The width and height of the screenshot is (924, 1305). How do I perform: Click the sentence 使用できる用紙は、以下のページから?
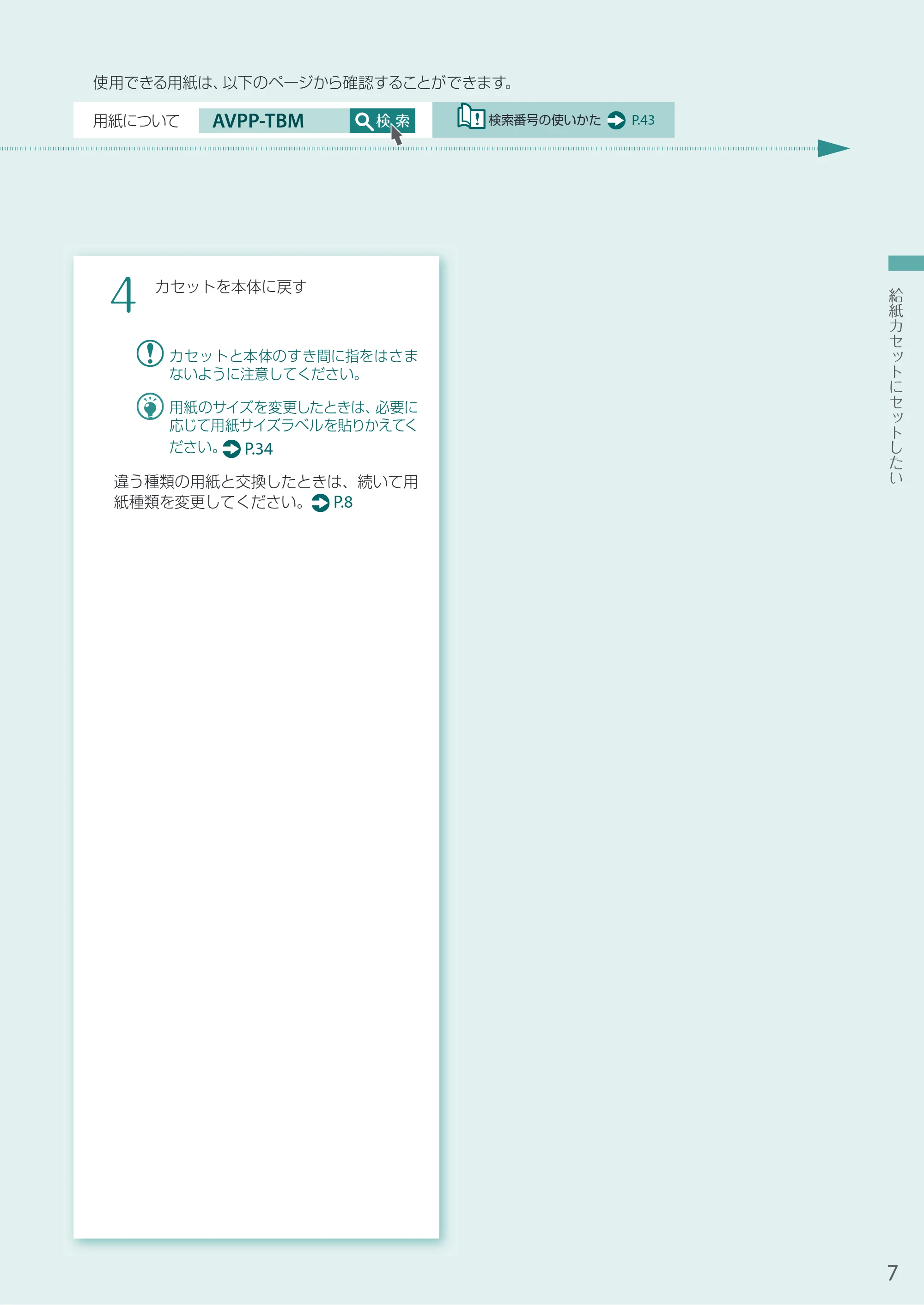pos(302,83)
